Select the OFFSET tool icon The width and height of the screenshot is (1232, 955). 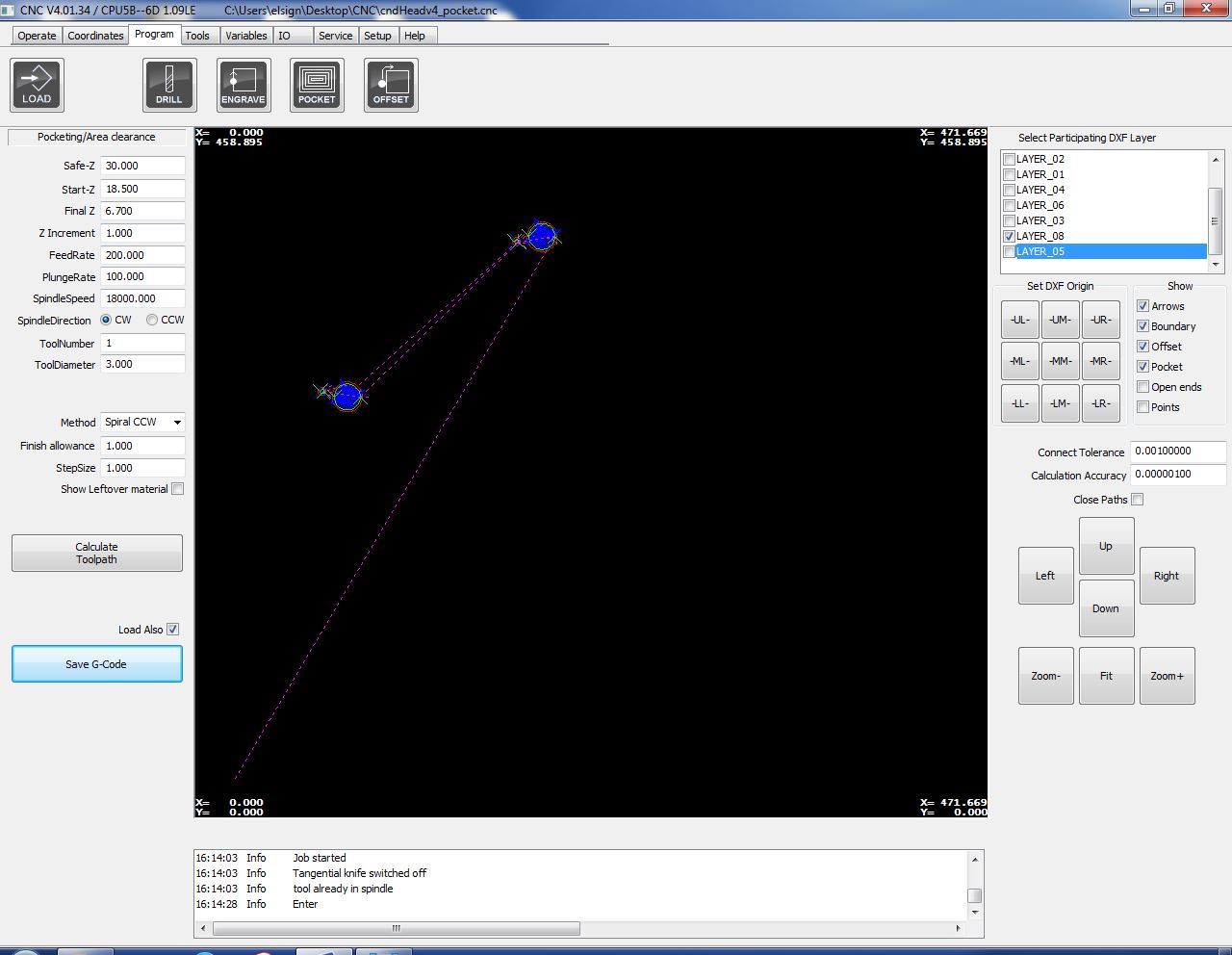click(391, 85)
